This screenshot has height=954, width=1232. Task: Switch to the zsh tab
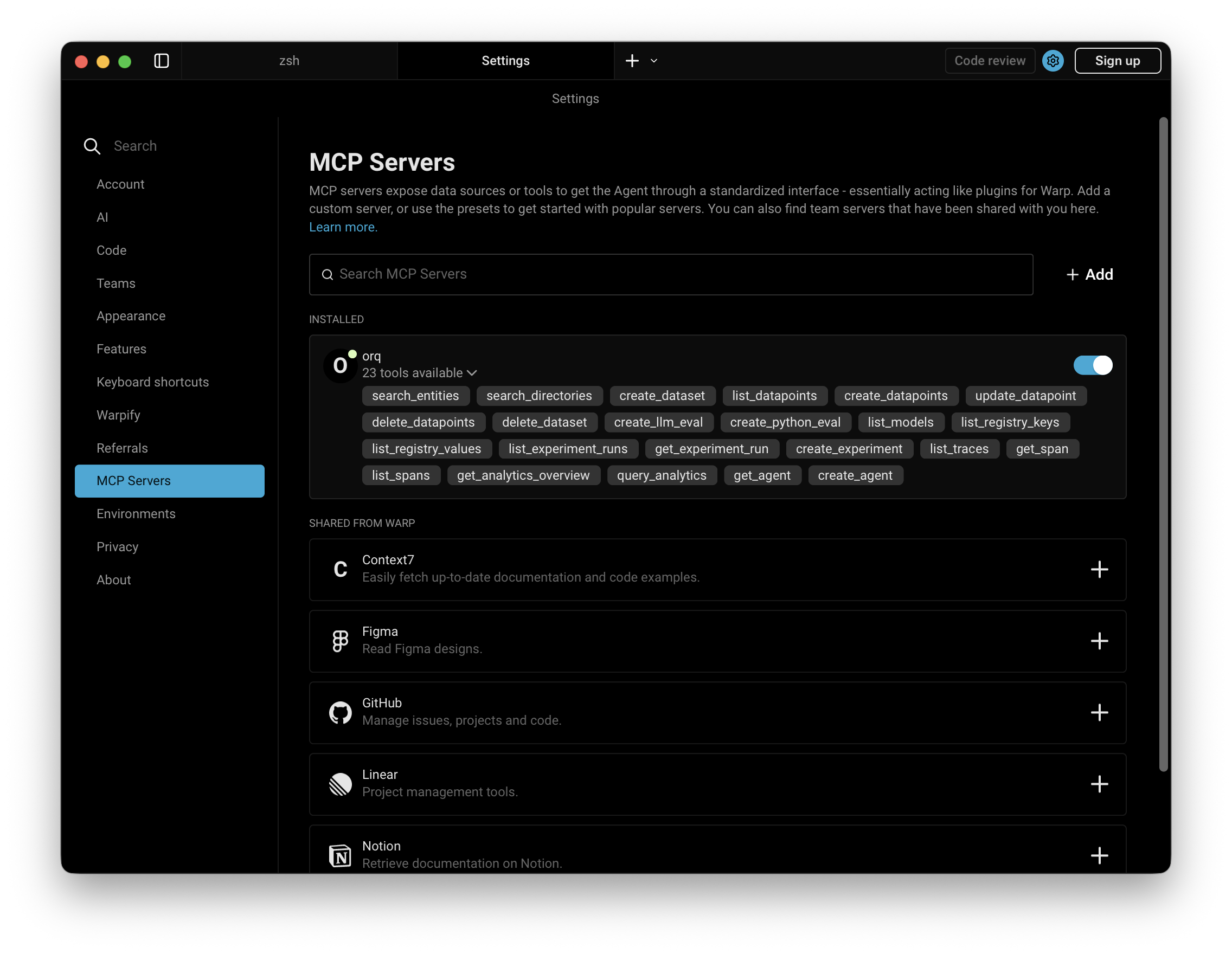pyautogui.click(x=289, y=60)
